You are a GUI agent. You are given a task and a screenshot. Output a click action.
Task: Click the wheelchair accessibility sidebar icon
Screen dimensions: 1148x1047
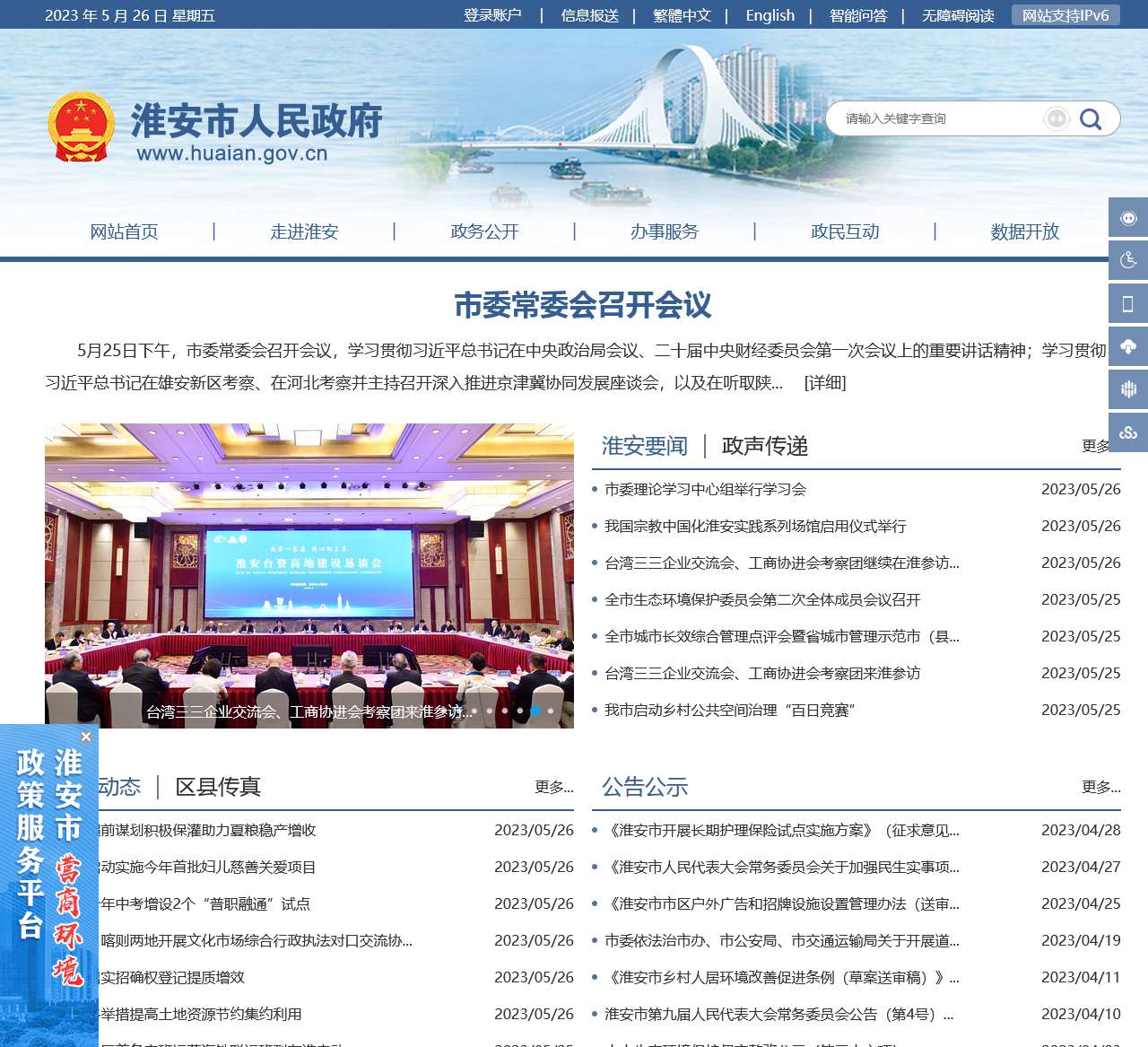1128,261
